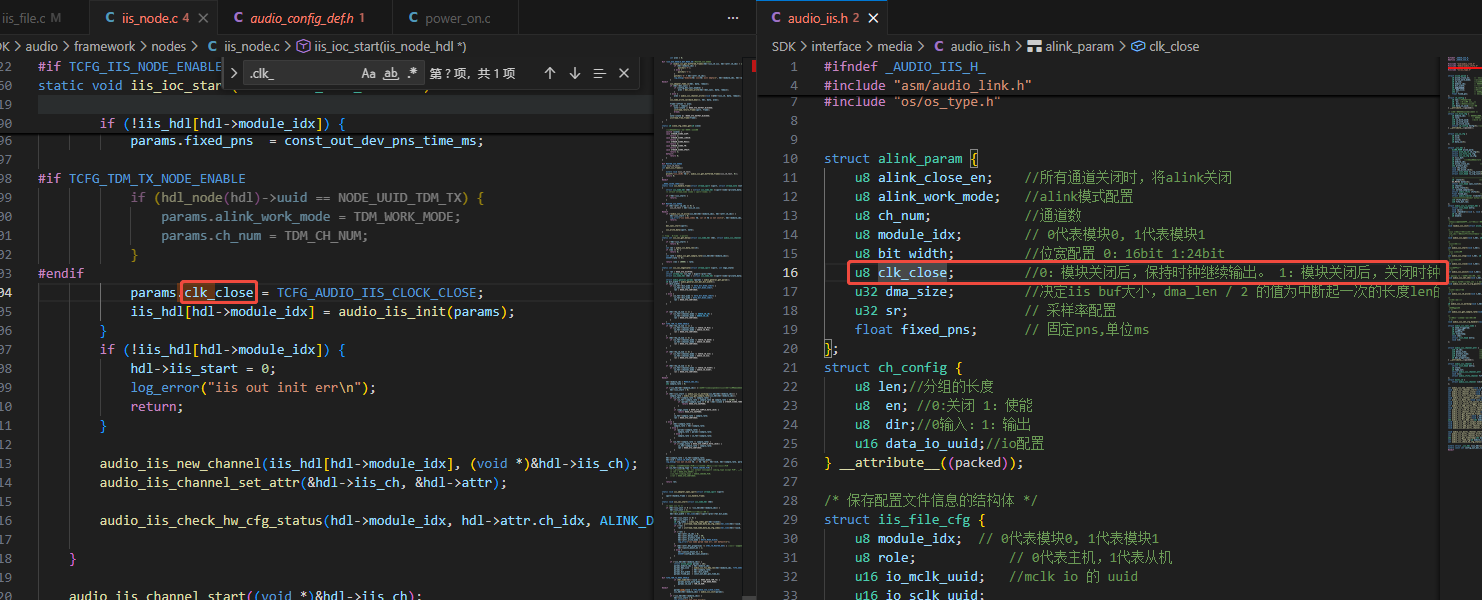Toggle Find in Selection in find widget
The width and height of the screenshot is (1482, 600).
599,73
